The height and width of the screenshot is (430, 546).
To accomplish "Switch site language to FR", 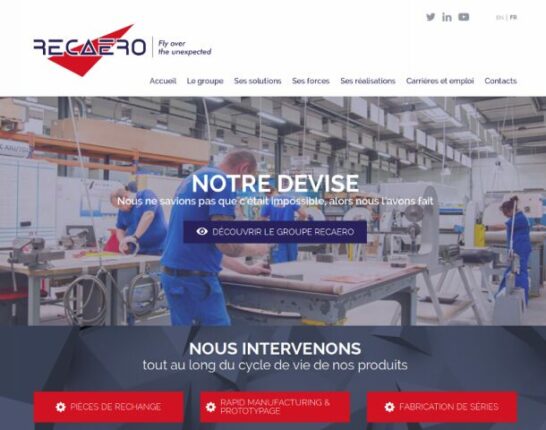I will point(513,17).
